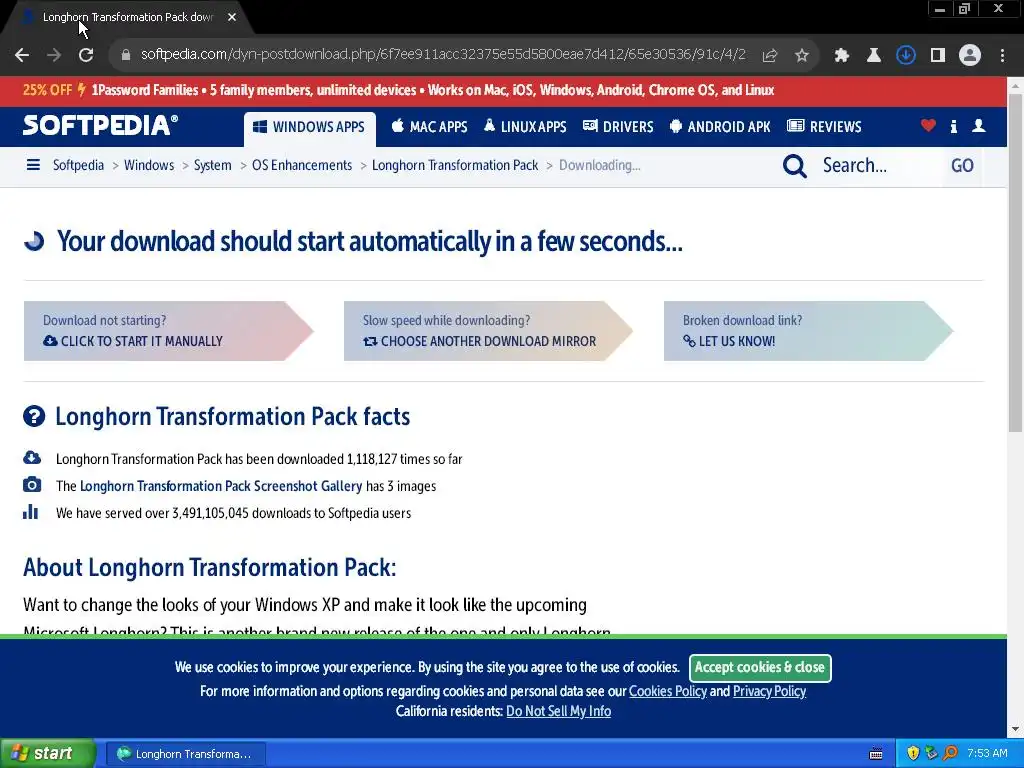Open the Chrome three-dot menu
The width and height of the screenshot is (1024, 768).
(x=1002, y=56)
